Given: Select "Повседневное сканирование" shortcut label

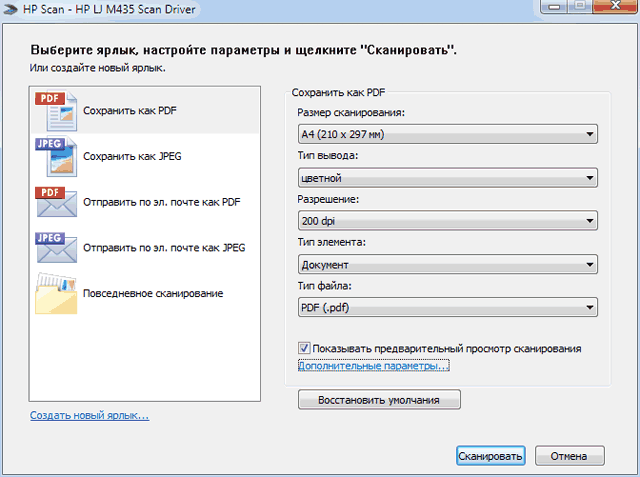Looking at the screenshot, I should 152,293.
